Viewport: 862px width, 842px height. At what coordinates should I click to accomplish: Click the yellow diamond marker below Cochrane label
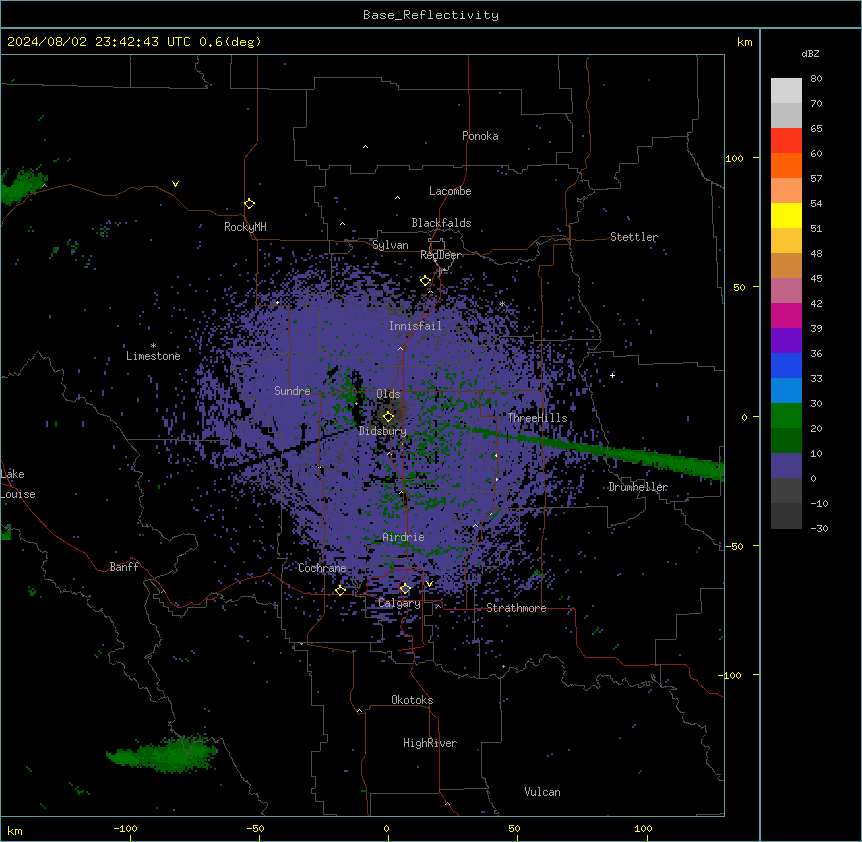pos(341,591)
